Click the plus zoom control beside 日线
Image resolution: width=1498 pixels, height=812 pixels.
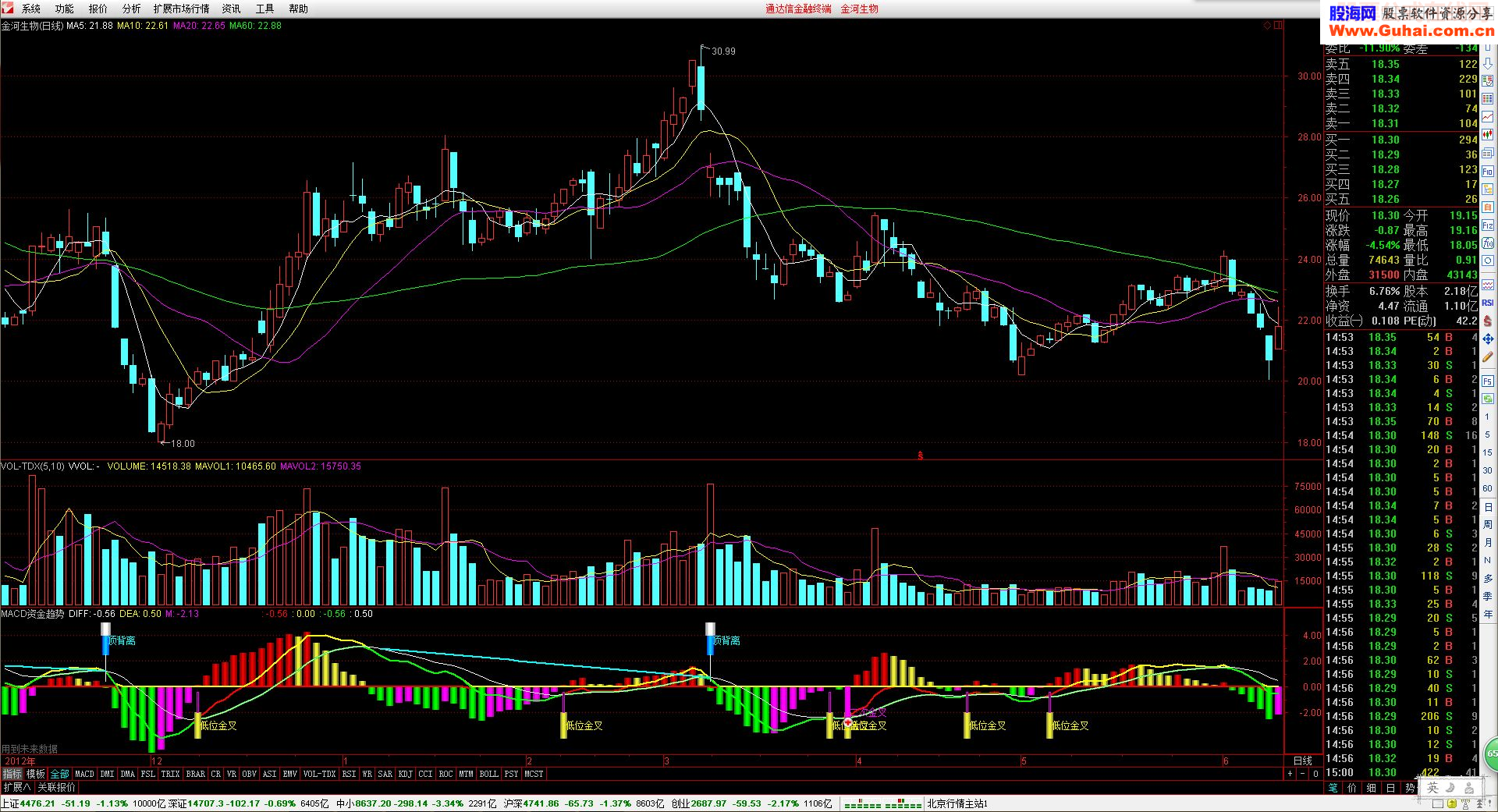click(1290, 774)
